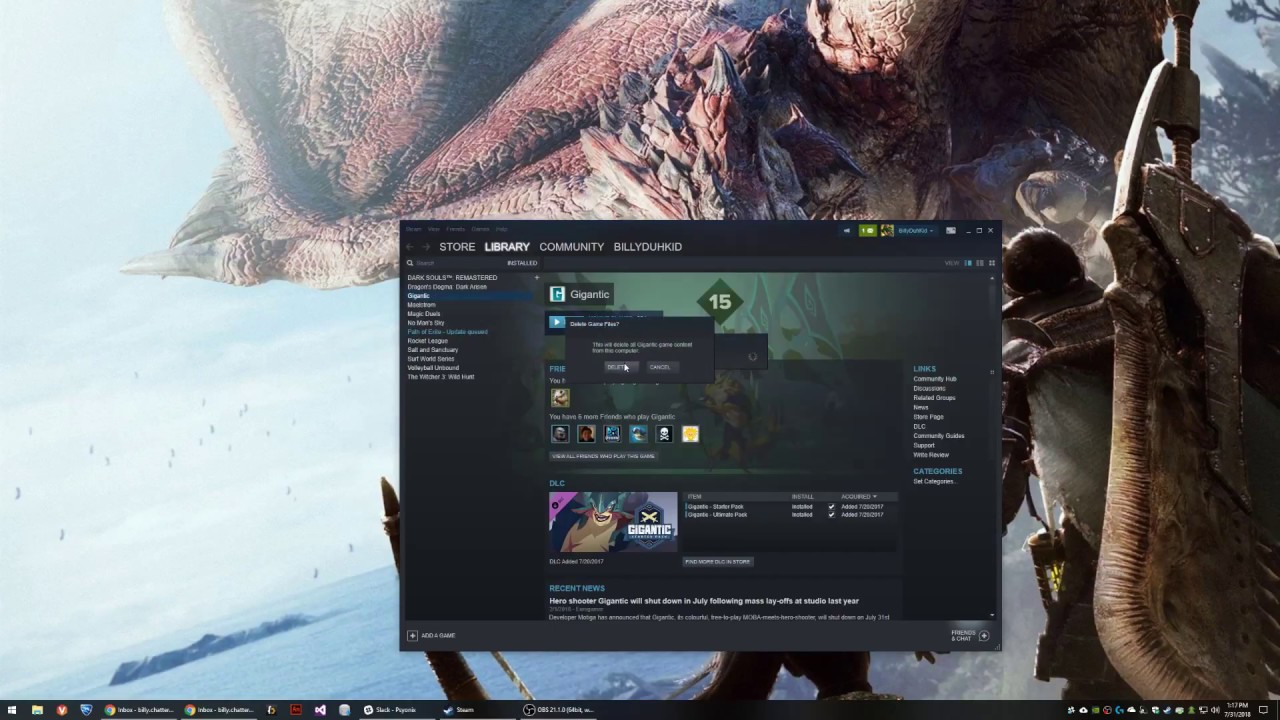Go back with the Steam back arrow

coord(409,247)
